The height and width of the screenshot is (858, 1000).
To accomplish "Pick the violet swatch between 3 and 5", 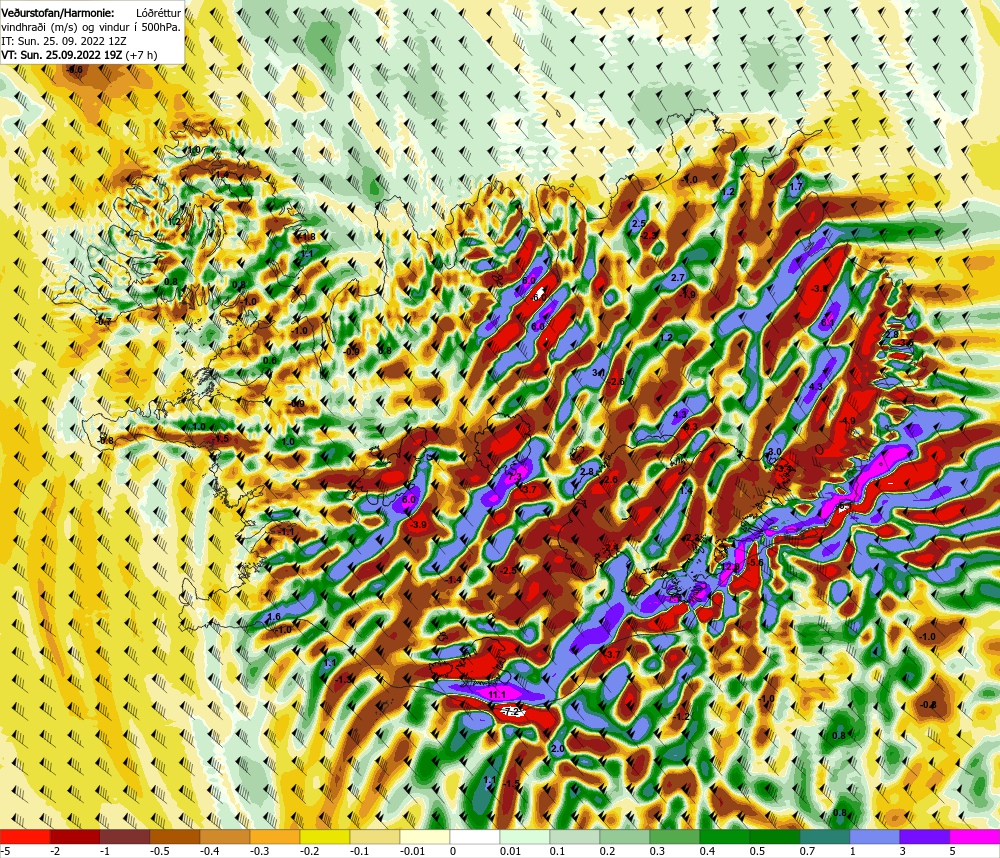I will pos(925,836).
